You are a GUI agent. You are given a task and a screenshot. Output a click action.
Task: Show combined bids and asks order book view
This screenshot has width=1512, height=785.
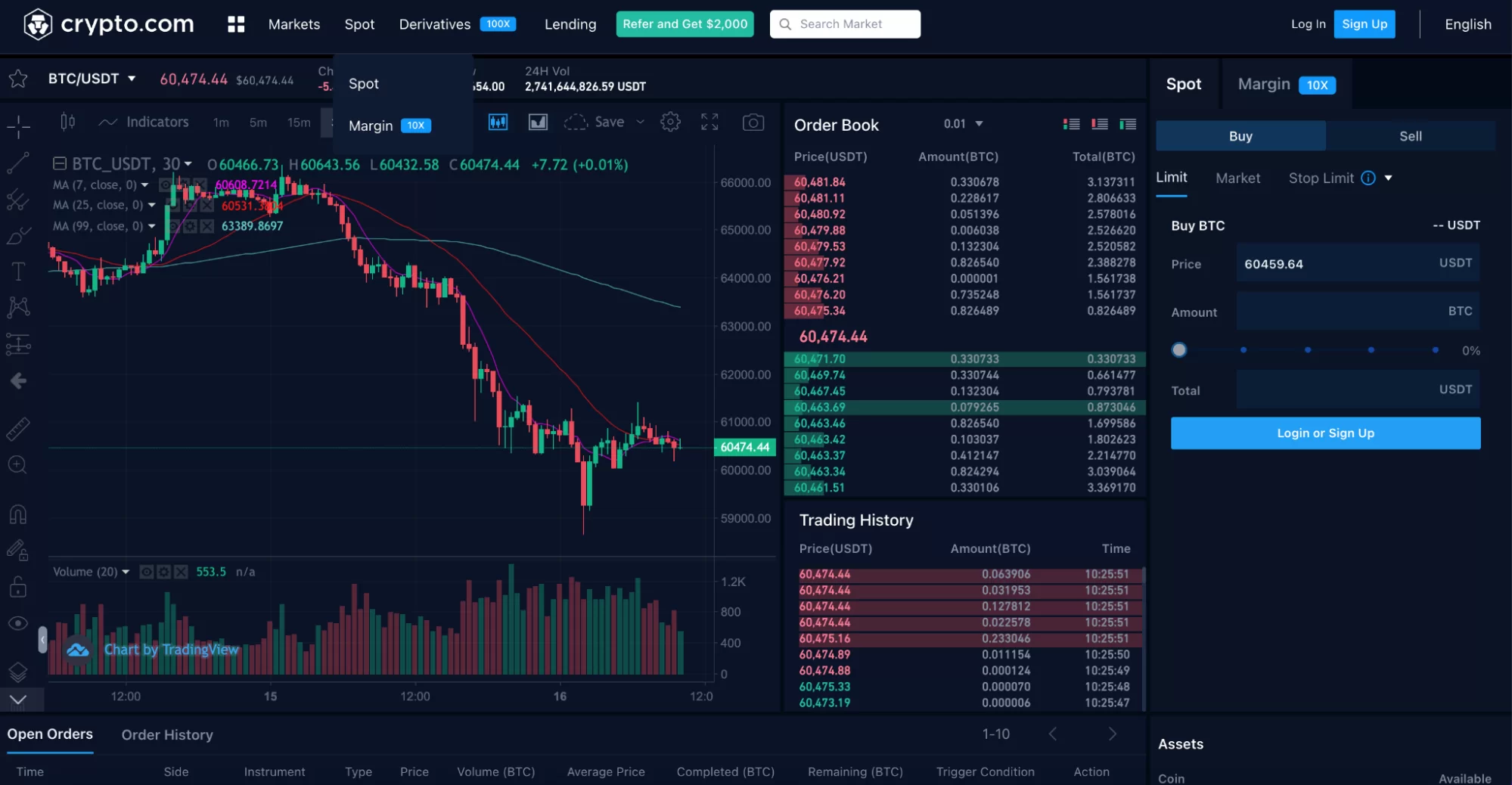[1071, 124]
